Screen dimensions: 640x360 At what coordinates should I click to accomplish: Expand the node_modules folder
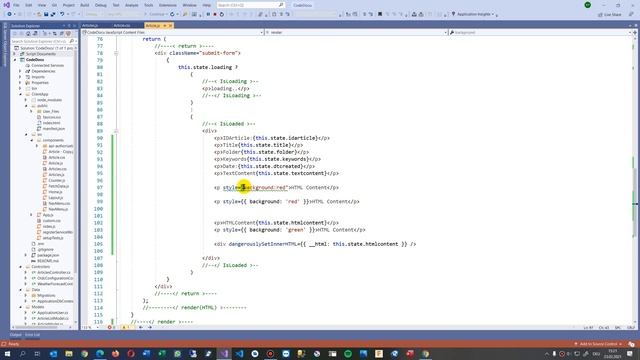point(26,100)
